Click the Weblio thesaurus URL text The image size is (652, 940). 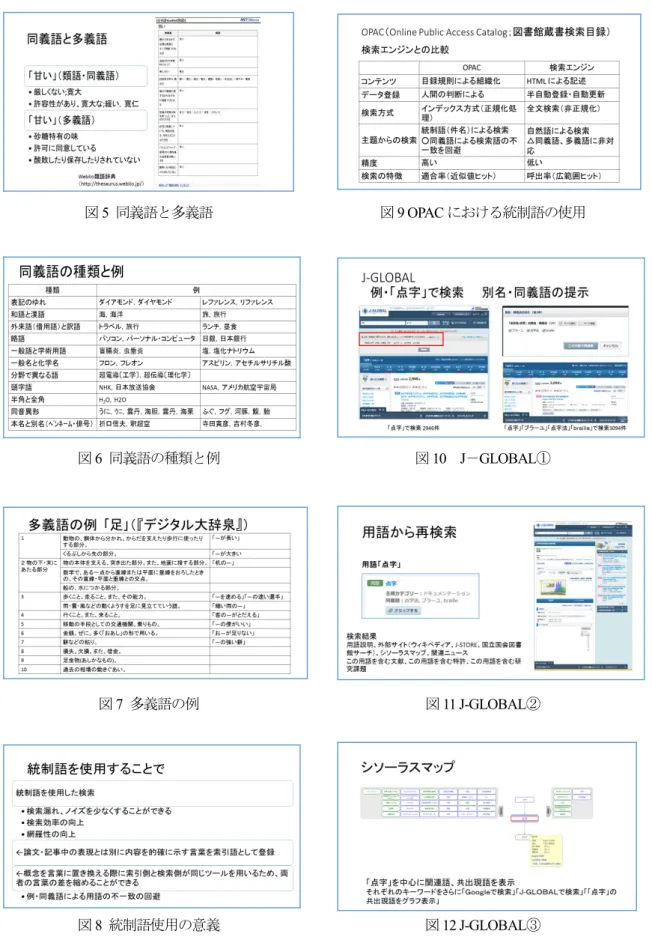click(111, 184)
